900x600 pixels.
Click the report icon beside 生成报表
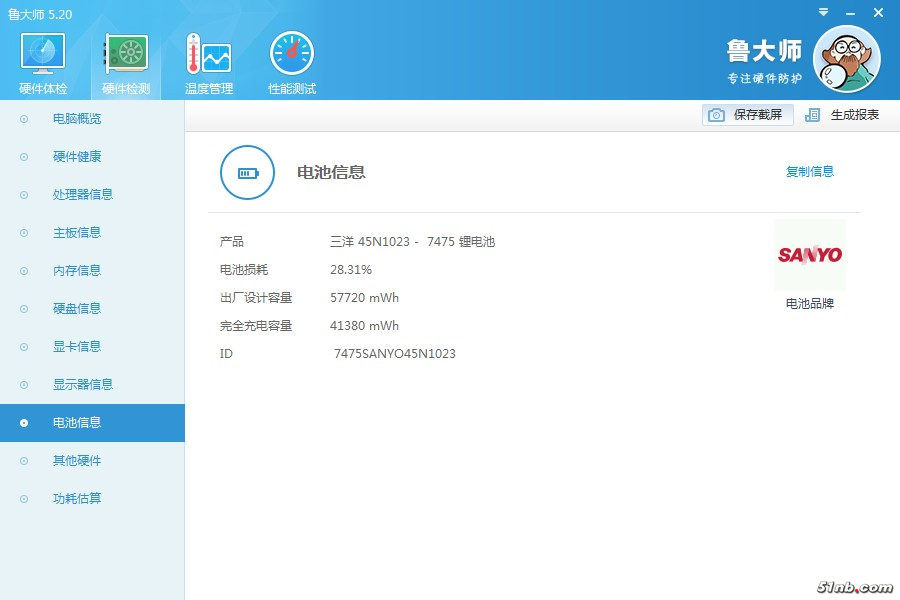tap(813, 115)
